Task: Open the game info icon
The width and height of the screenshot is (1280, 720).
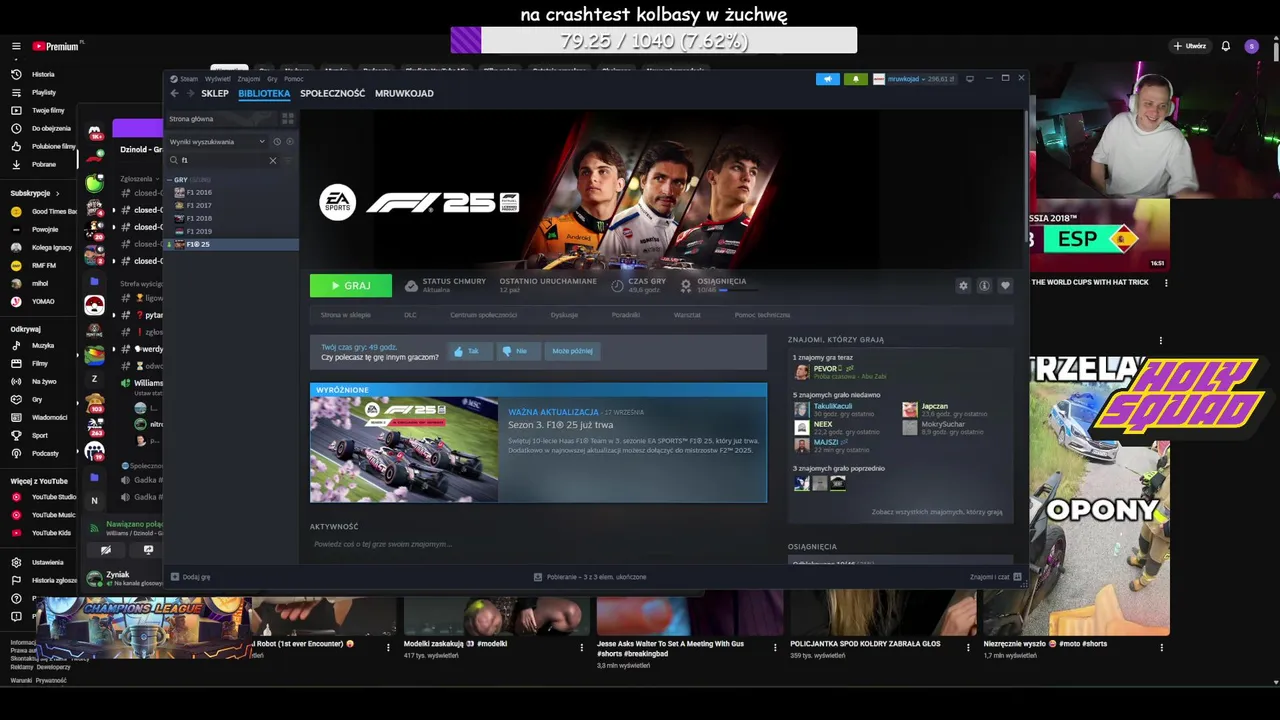Action: pyautogui.click(x=984, y=286)
